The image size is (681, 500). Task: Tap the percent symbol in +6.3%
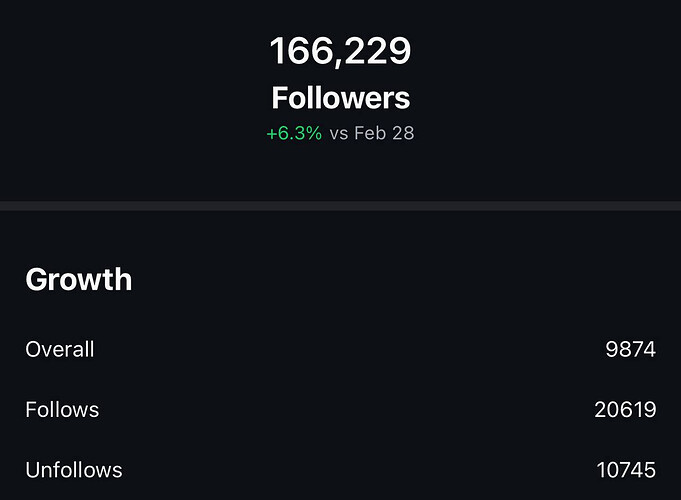click(314, 133)
